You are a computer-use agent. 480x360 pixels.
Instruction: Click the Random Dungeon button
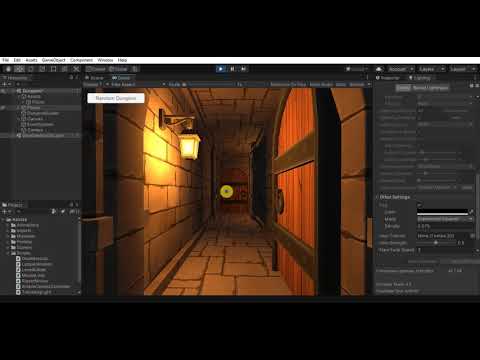116,98
